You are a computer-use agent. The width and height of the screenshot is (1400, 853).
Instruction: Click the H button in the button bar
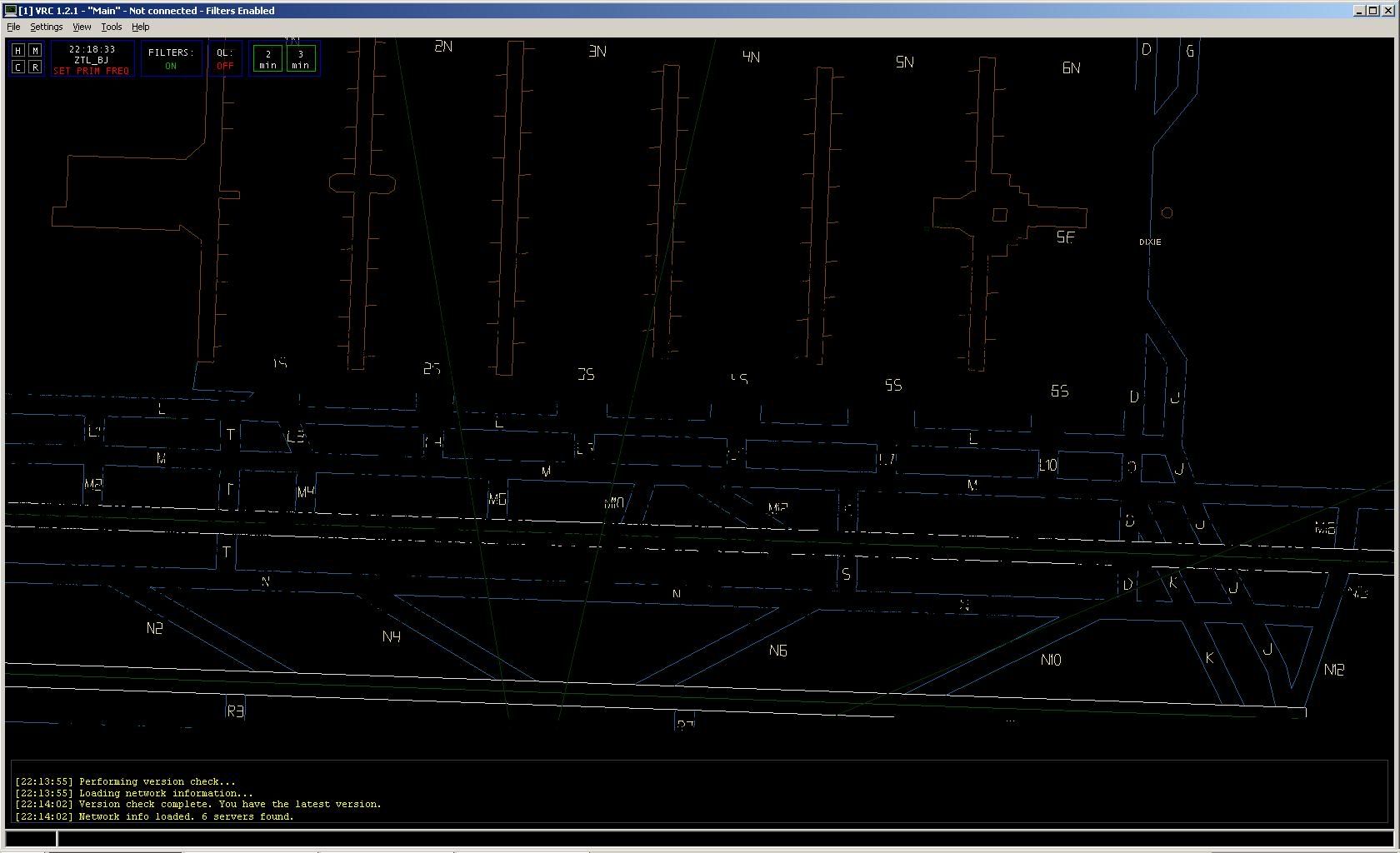[x=18, y=51]
